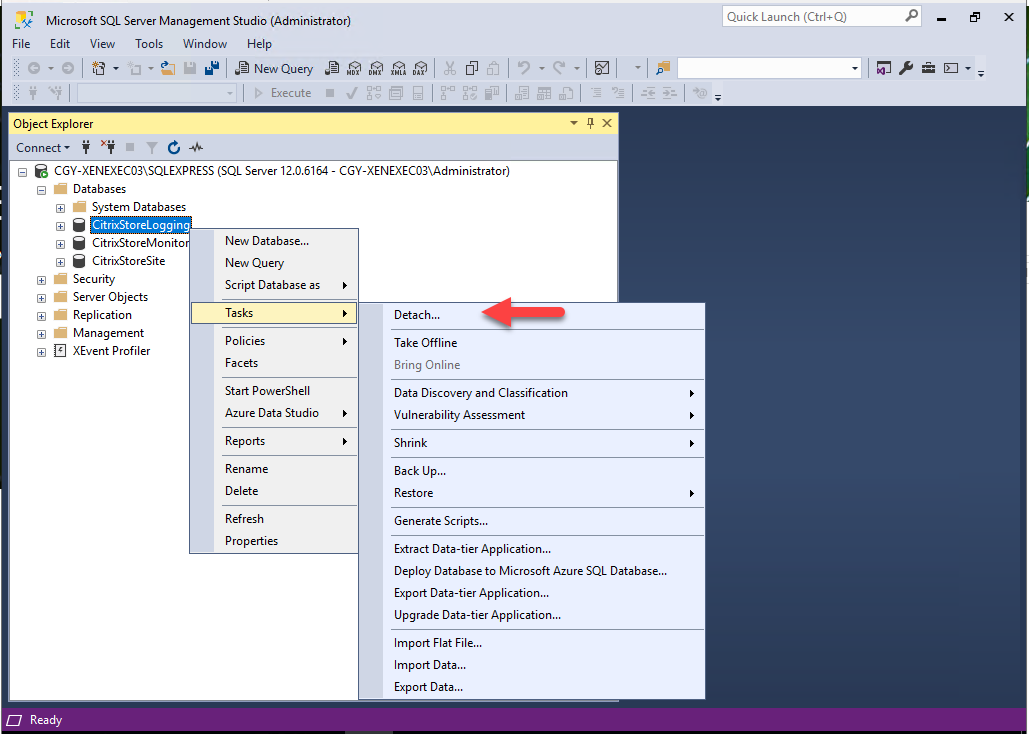Select the CitrixStoreLogging database

(x=140, y=225)
